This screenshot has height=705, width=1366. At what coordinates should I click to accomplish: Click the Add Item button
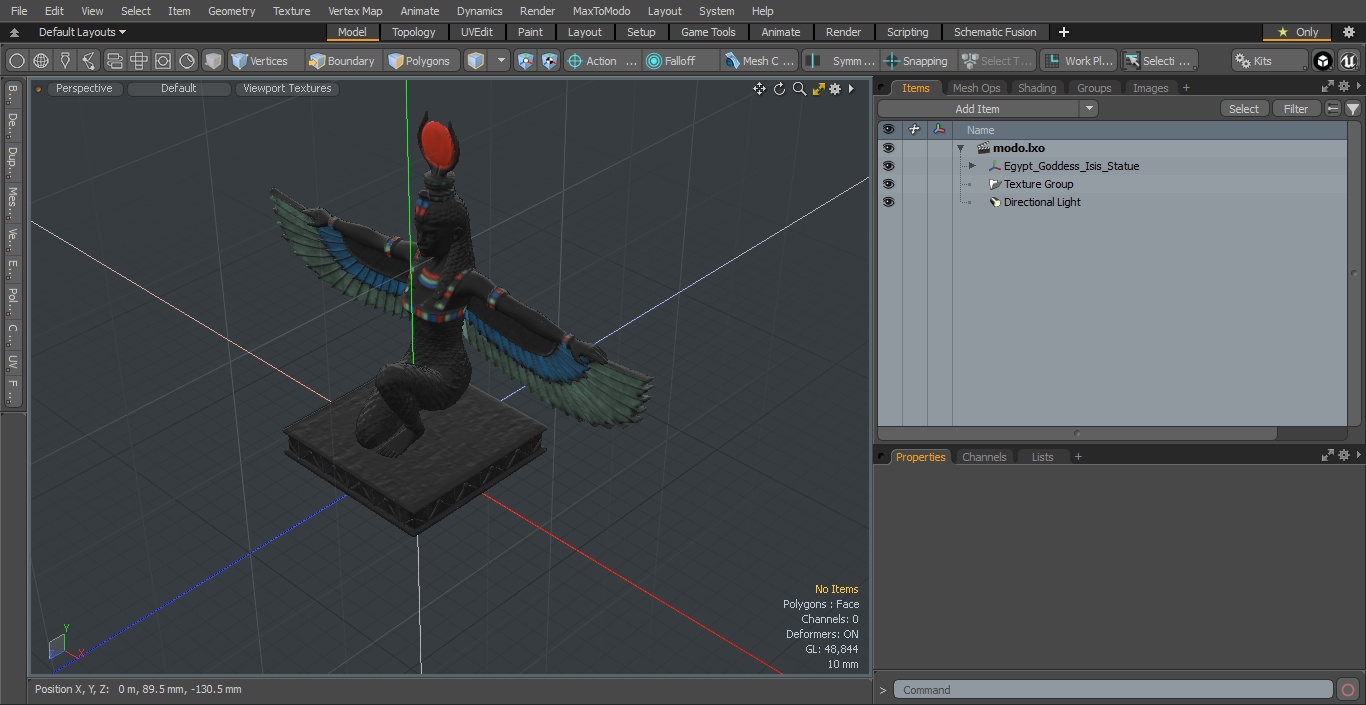tap(977, 109)
